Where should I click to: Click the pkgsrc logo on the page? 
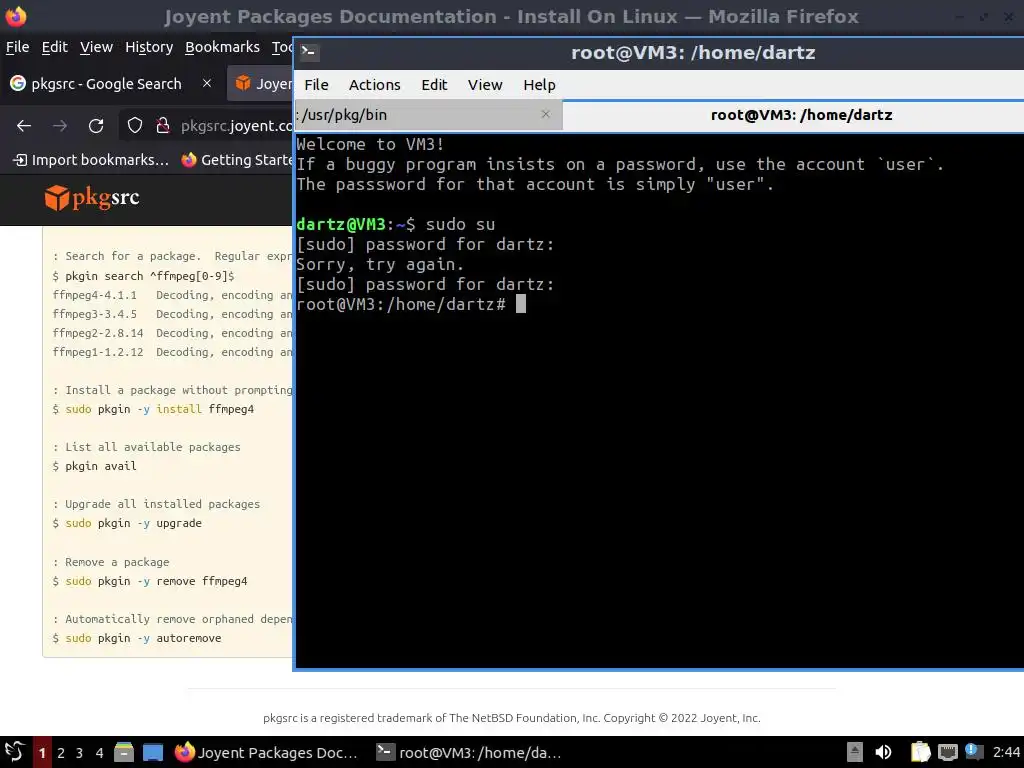tap(91, 198)
